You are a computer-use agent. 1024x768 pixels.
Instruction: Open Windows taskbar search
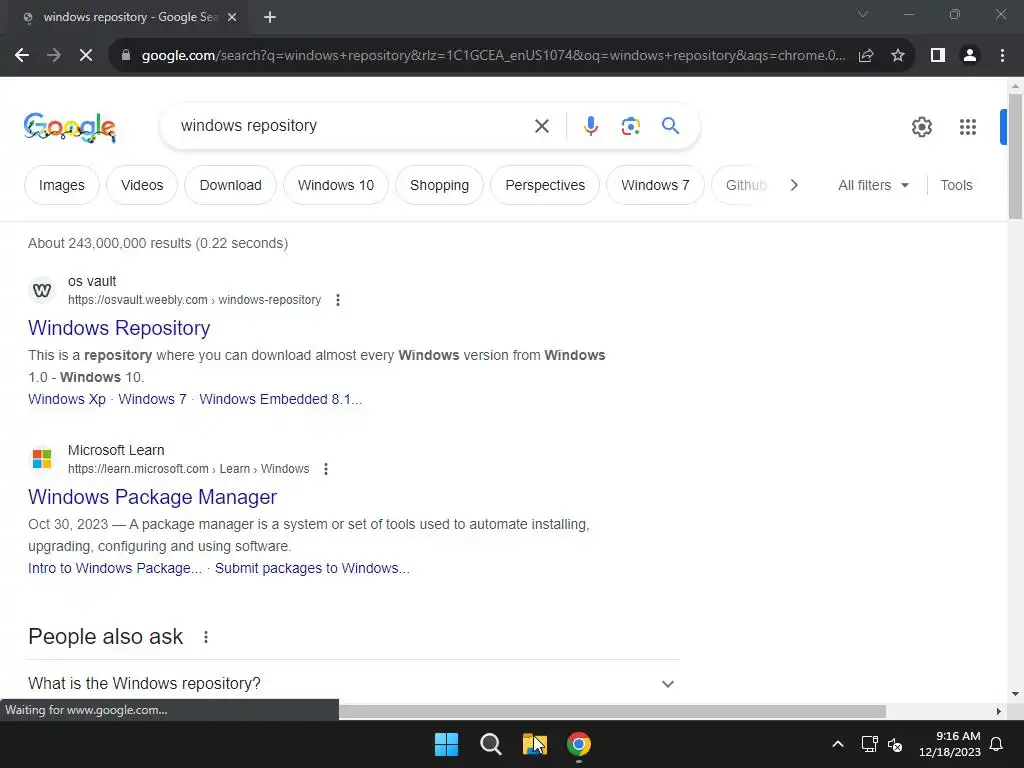[490, 744]
